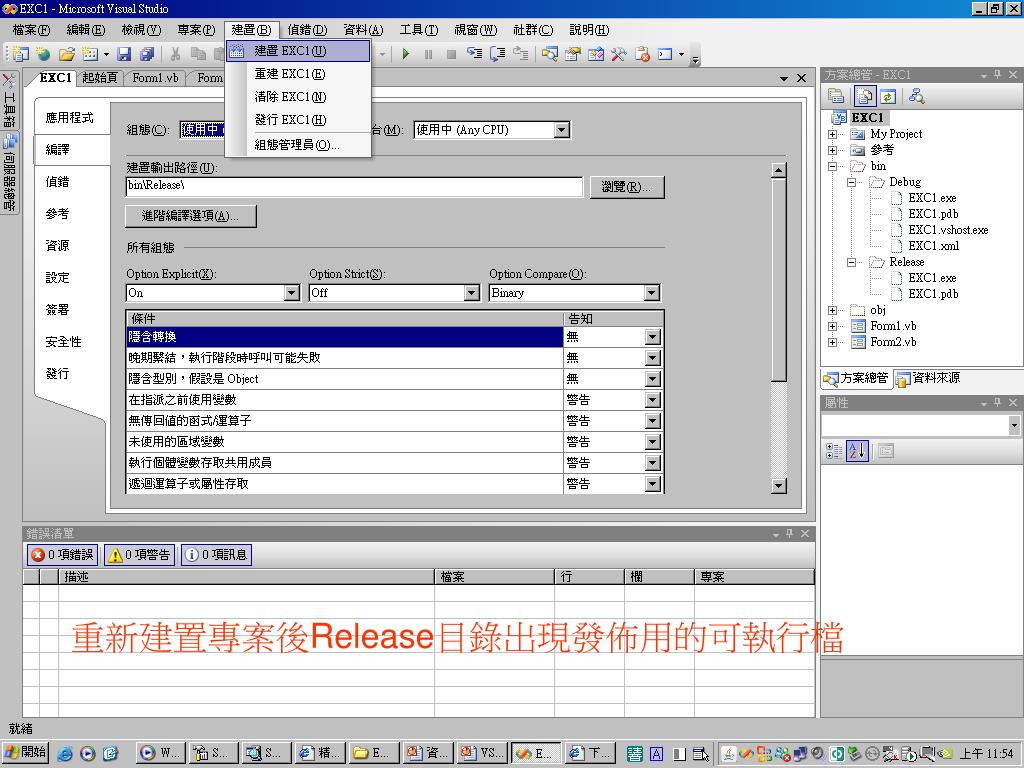Choose 清除 EXC1 in the open menu

[298, 97]
